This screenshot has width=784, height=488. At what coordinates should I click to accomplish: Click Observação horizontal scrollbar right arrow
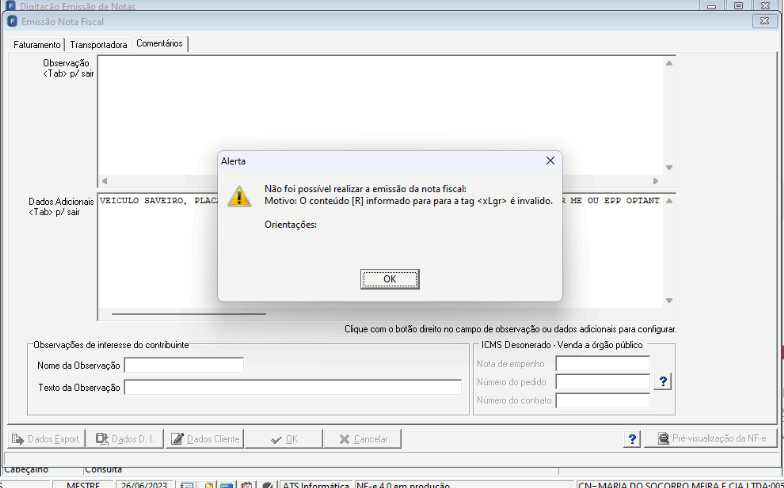pos(656,180)
